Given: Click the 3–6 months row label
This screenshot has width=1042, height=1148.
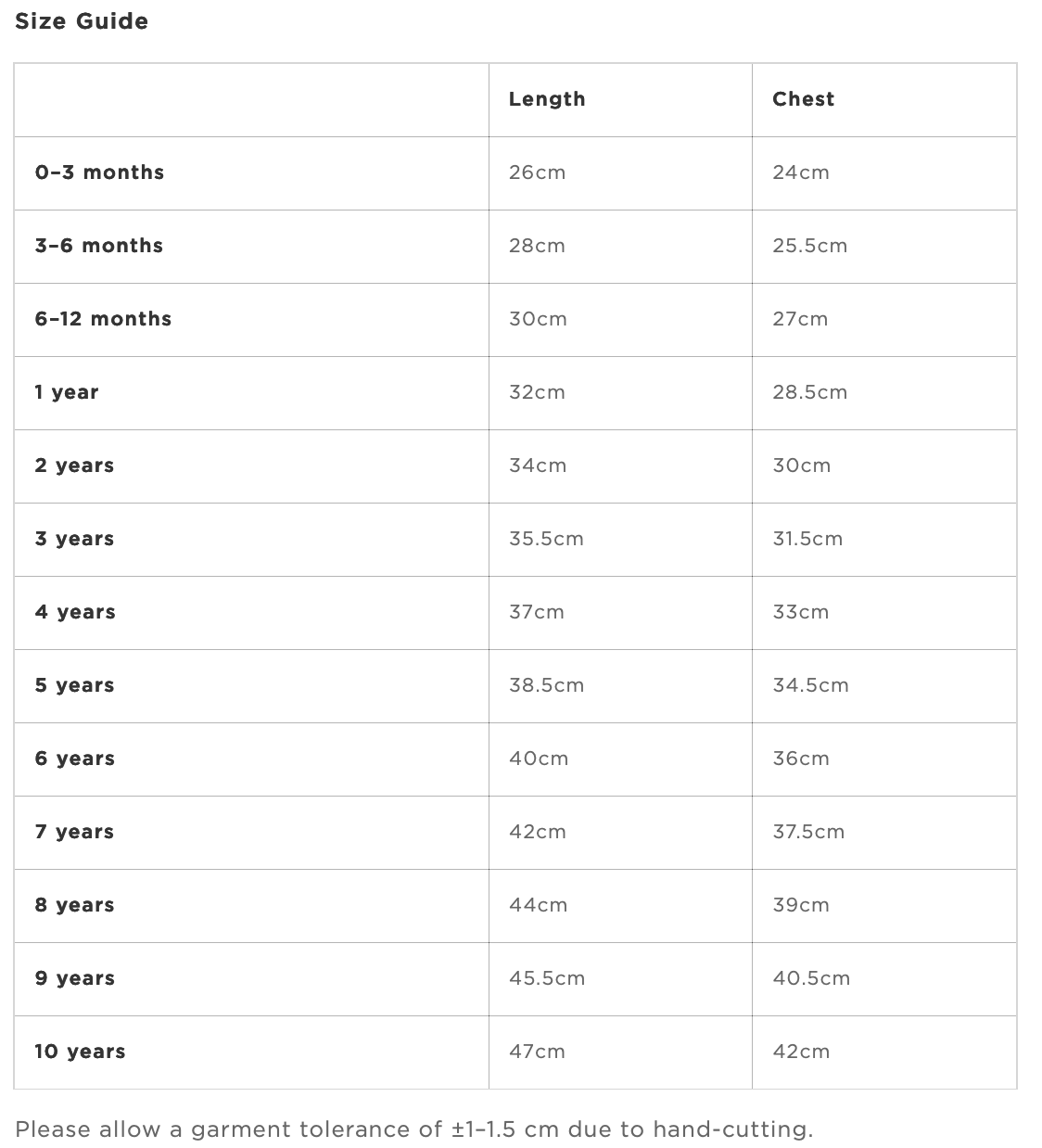Looking at the screenshot, I should coord(99,246).
